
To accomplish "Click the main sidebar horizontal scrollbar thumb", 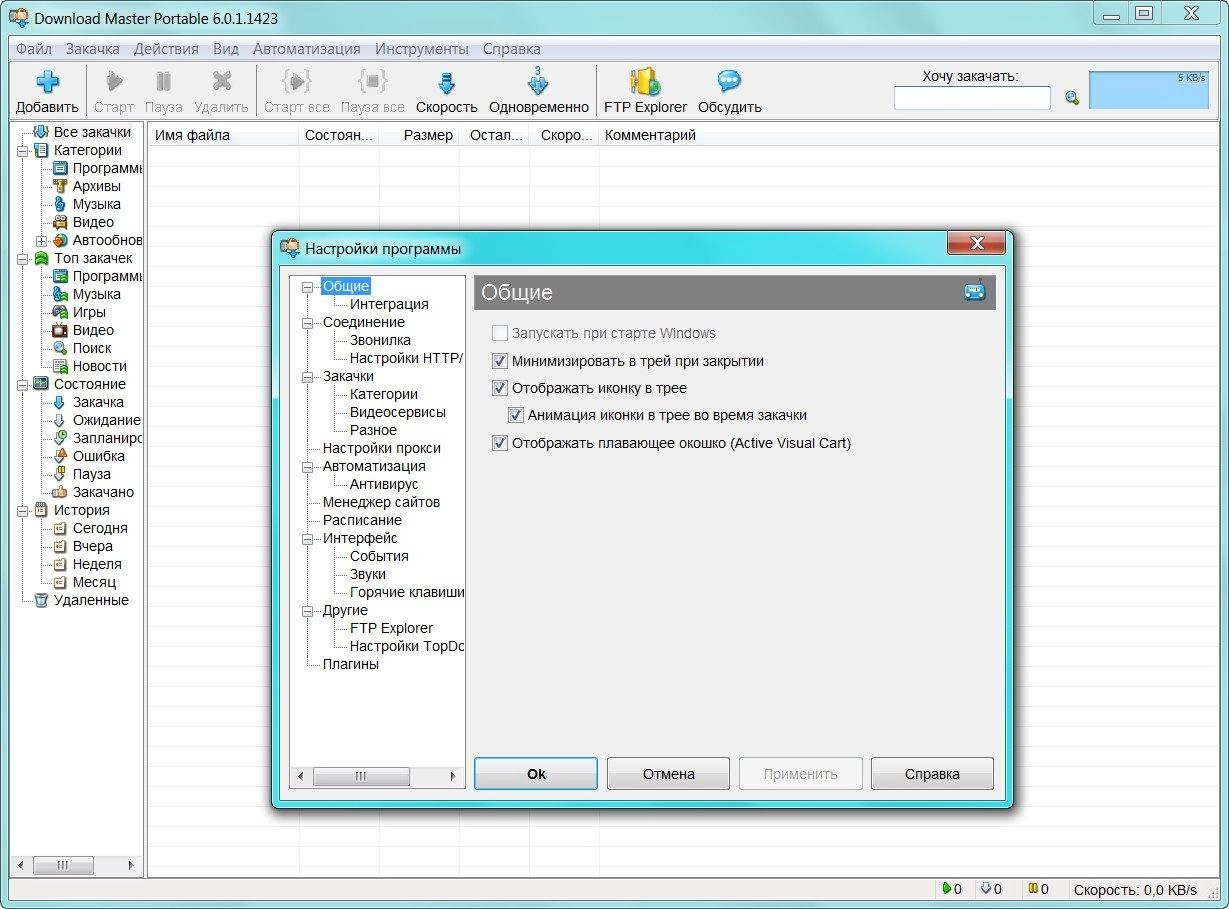I will pos(62,865).
